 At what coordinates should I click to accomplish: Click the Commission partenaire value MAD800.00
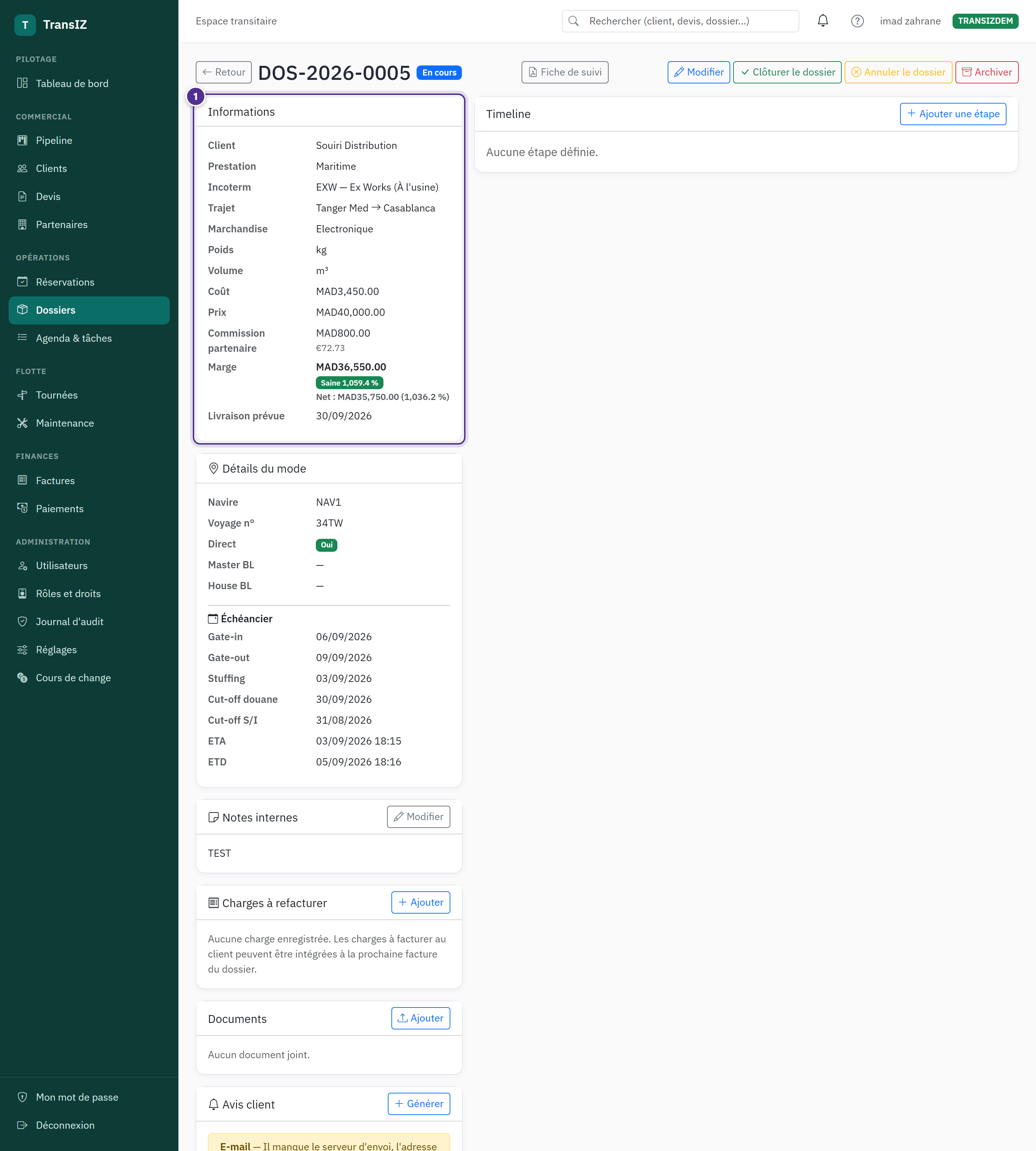click(x=343, y=333)
